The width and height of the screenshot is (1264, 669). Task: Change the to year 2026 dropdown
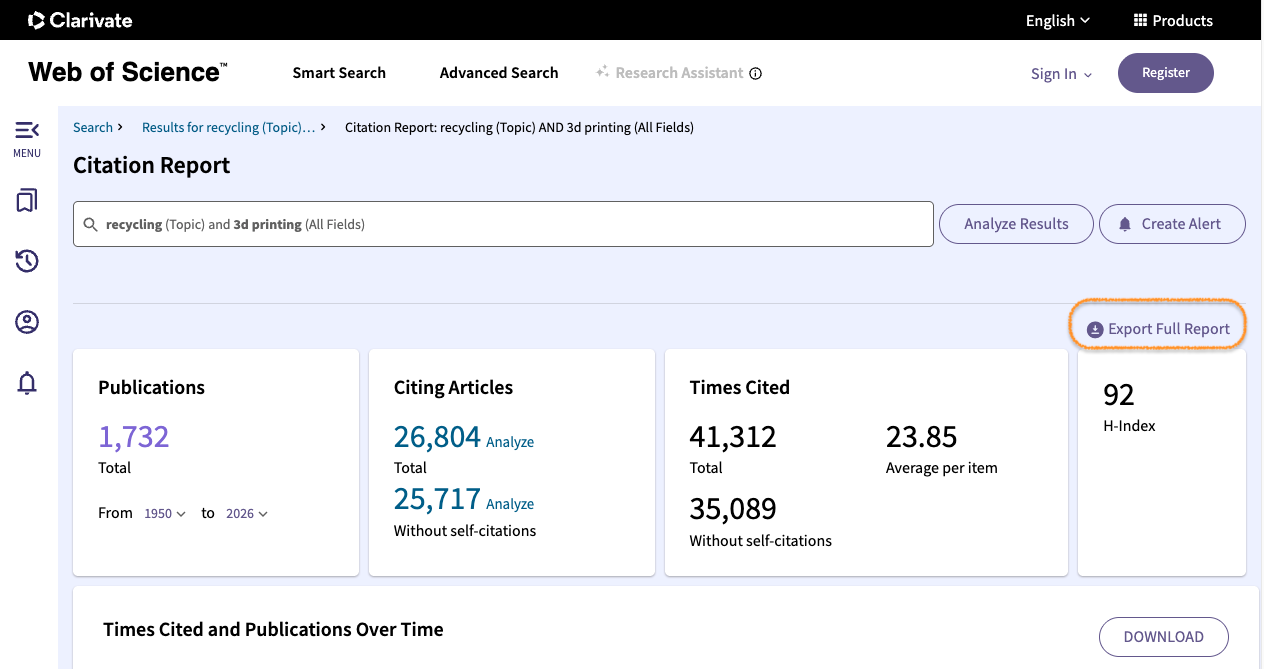pos(247,513)
